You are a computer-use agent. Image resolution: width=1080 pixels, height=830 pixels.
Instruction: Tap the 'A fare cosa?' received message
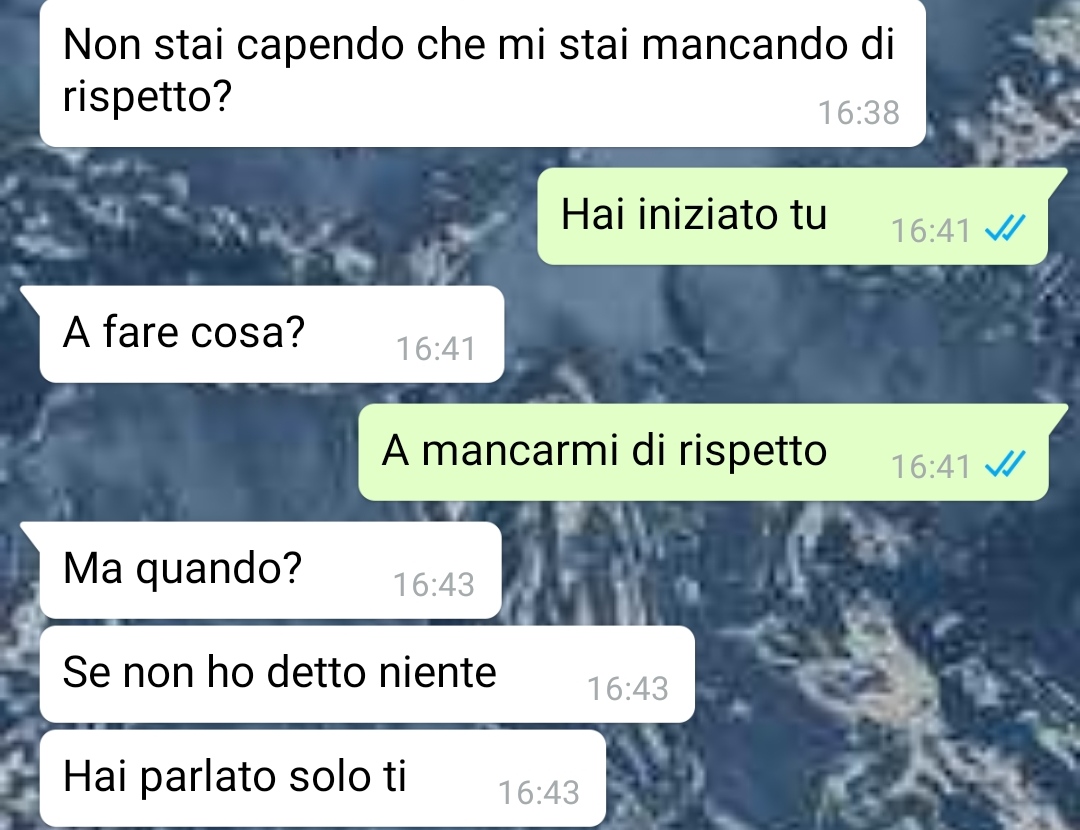[272, 334]
